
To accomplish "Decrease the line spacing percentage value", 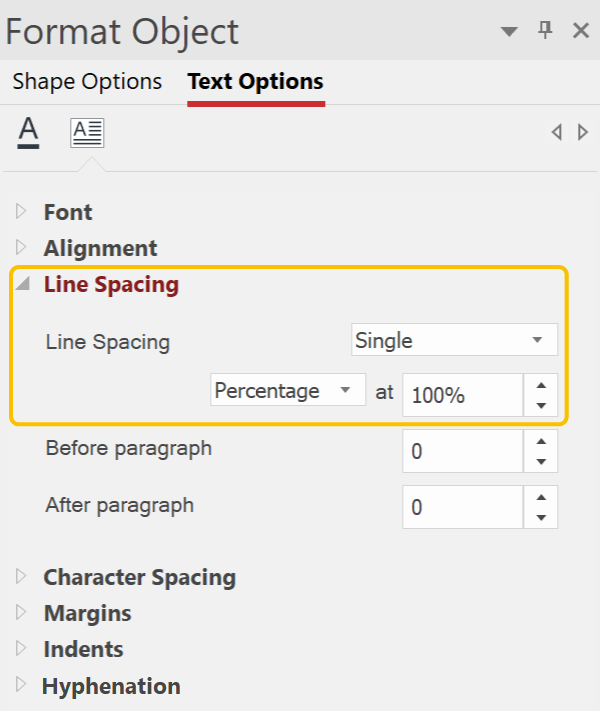I will (541, 405).
